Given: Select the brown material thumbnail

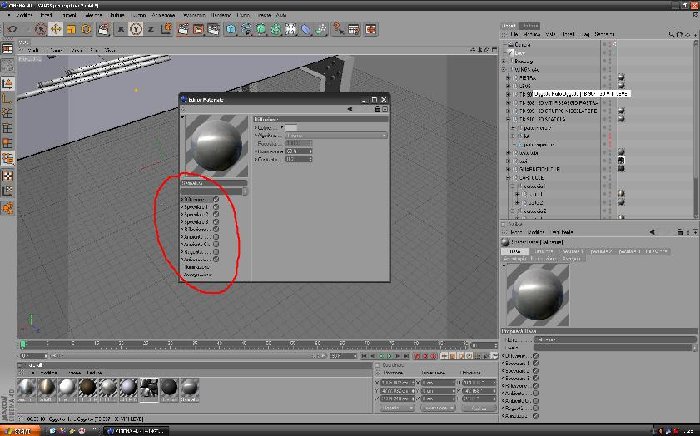Looking at the screenshot, I should (88, 388).
